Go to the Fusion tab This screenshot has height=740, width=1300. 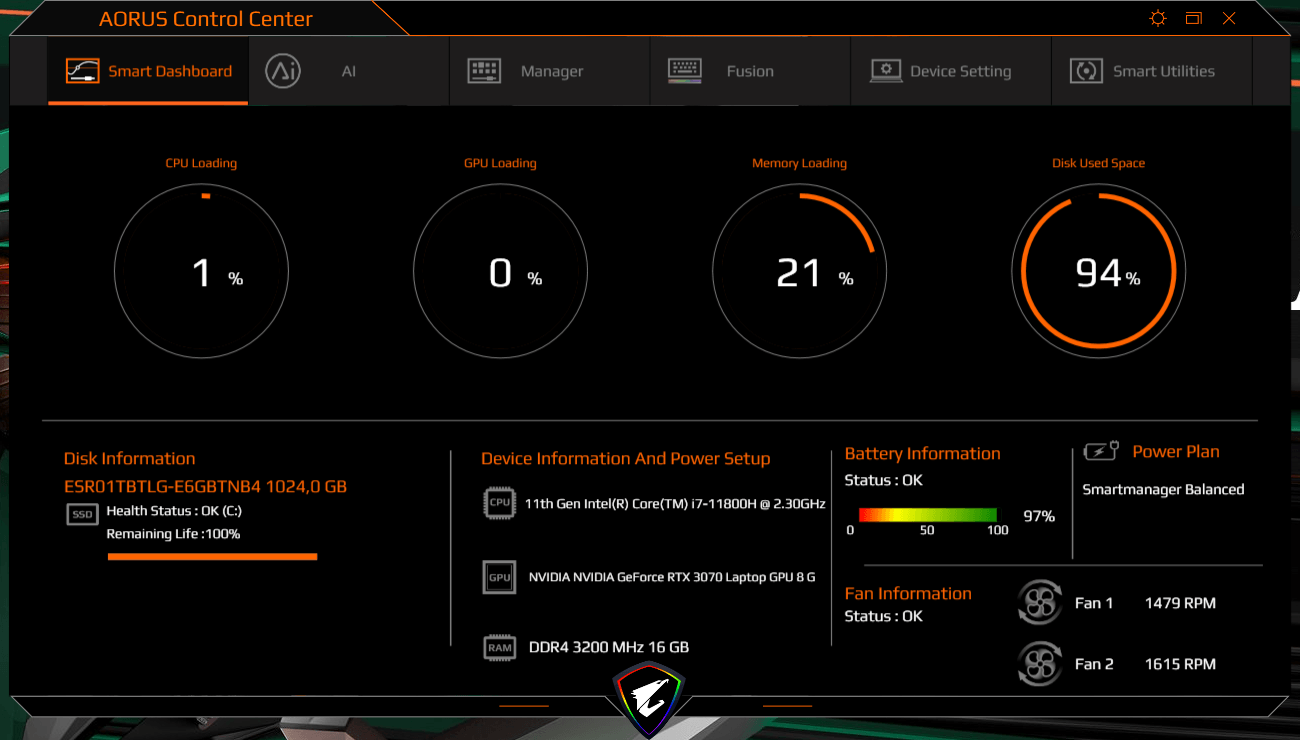[x=750, y=71]
